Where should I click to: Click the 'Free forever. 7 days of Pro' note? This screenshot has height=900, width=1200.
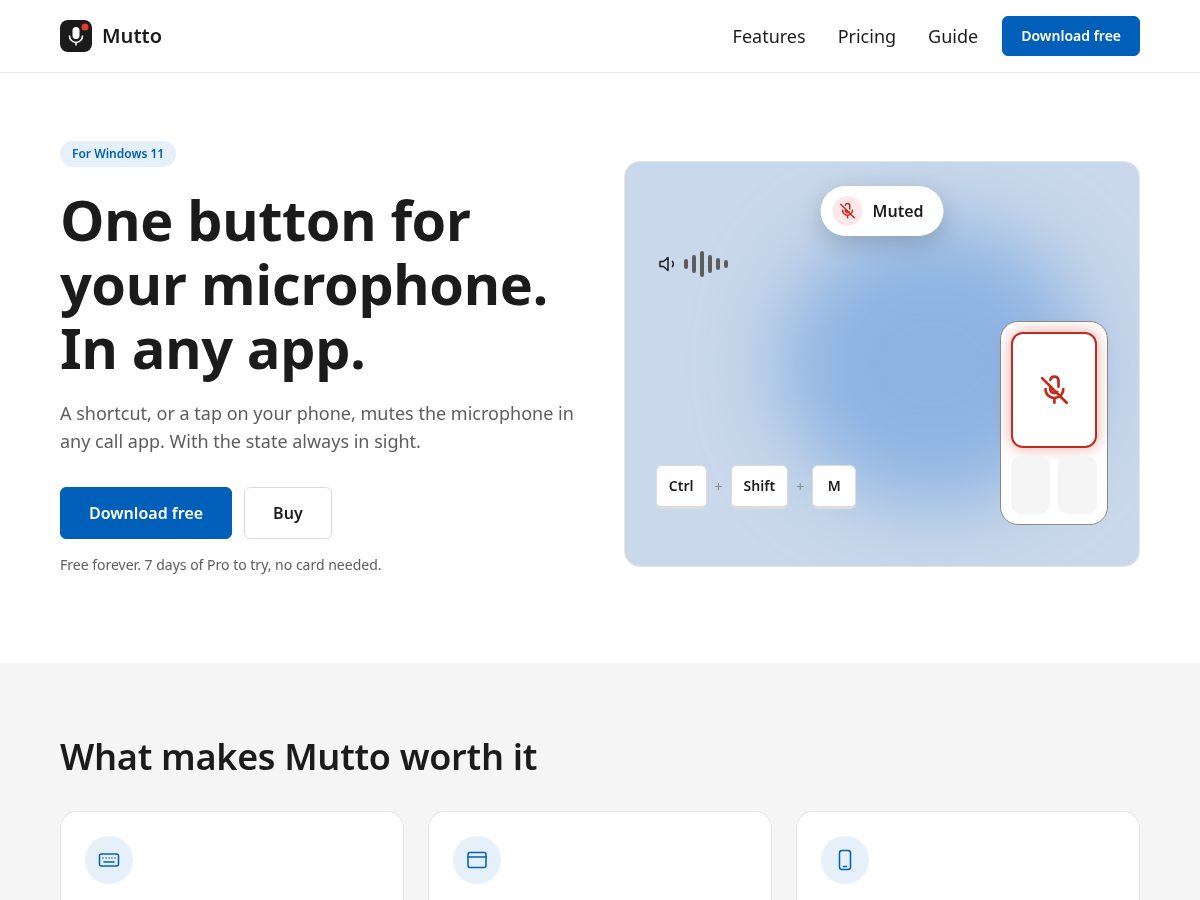tap(221, 565)
